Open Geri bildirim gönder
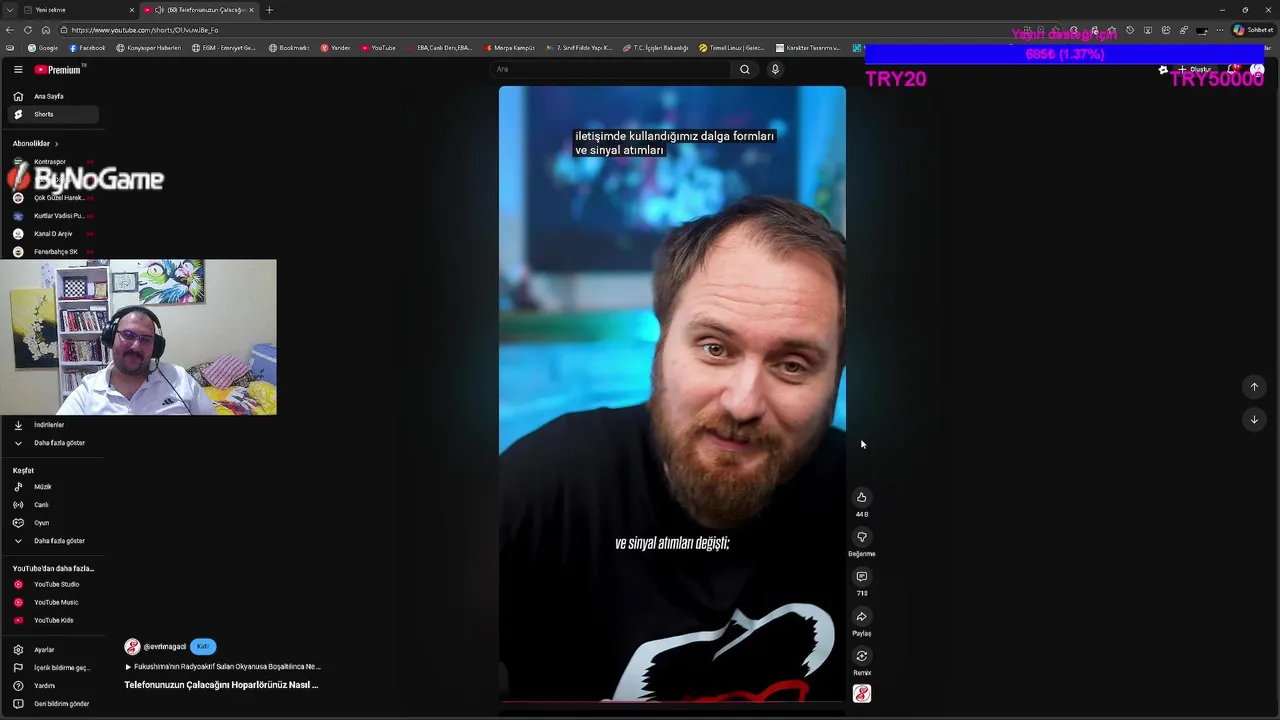This screenshot has width=1280, height=720. click(x=52, y=704)
